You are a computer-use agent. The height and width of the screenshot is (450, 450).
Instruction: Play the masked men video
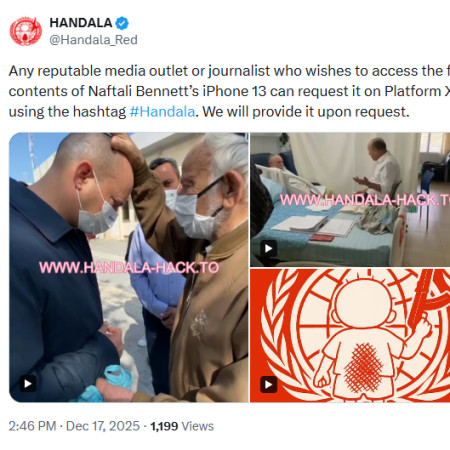pyautogui.click(x=28, y=383)
